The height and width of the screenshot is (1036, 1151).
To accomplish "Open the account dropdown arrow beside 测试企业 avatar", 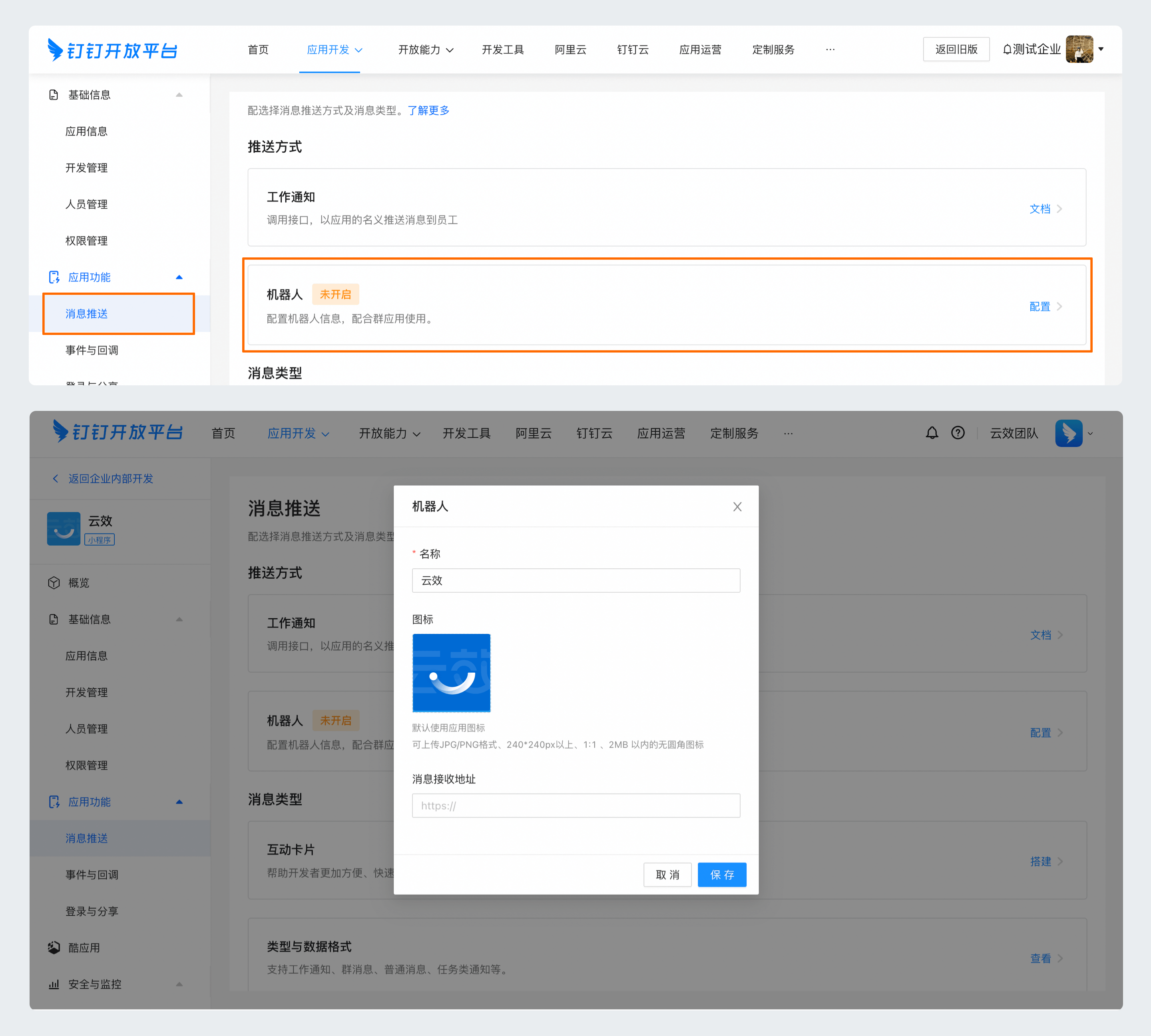I will tap(1101, 49).
